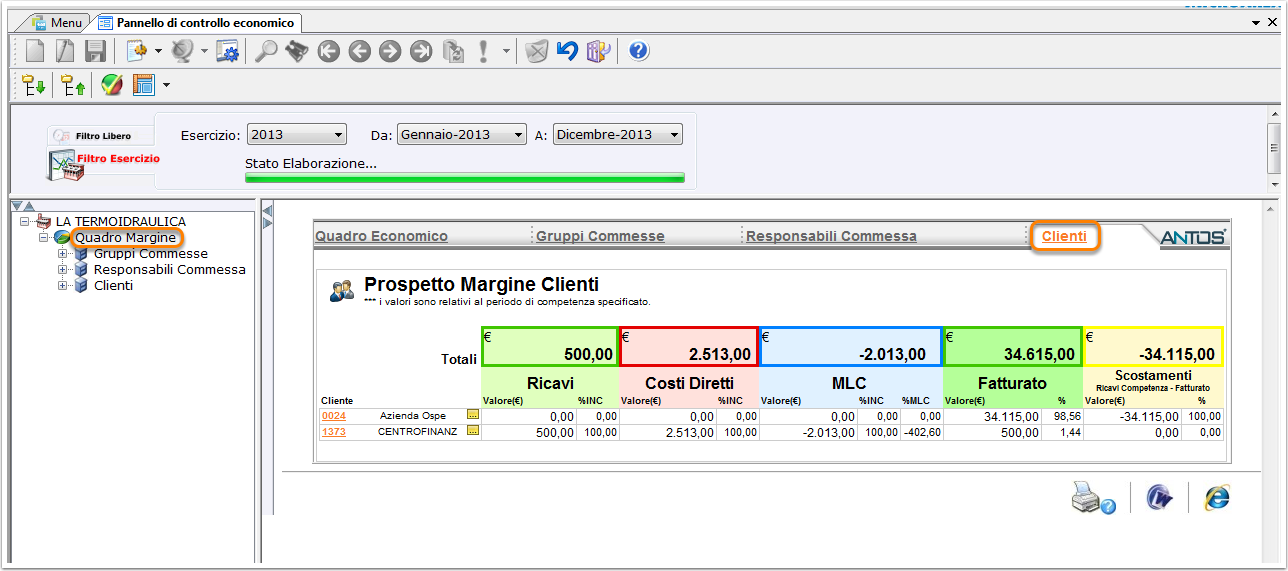Go to first record arrow icon
The height and width of the screenshot is (571, 1288).
[x=329, y=51]
